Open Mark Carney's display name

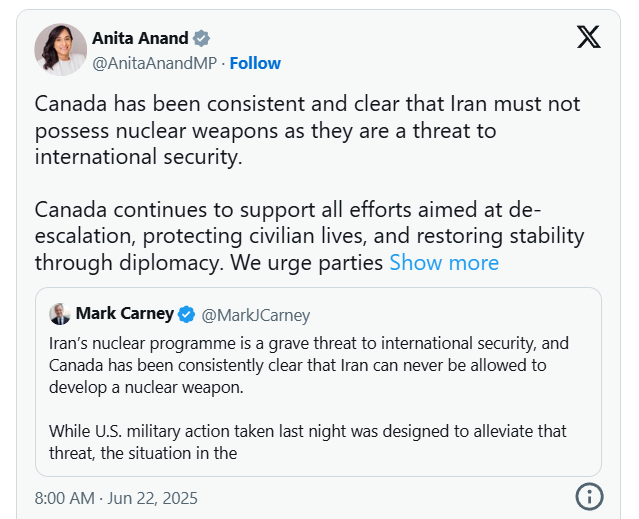click(124, 315)
